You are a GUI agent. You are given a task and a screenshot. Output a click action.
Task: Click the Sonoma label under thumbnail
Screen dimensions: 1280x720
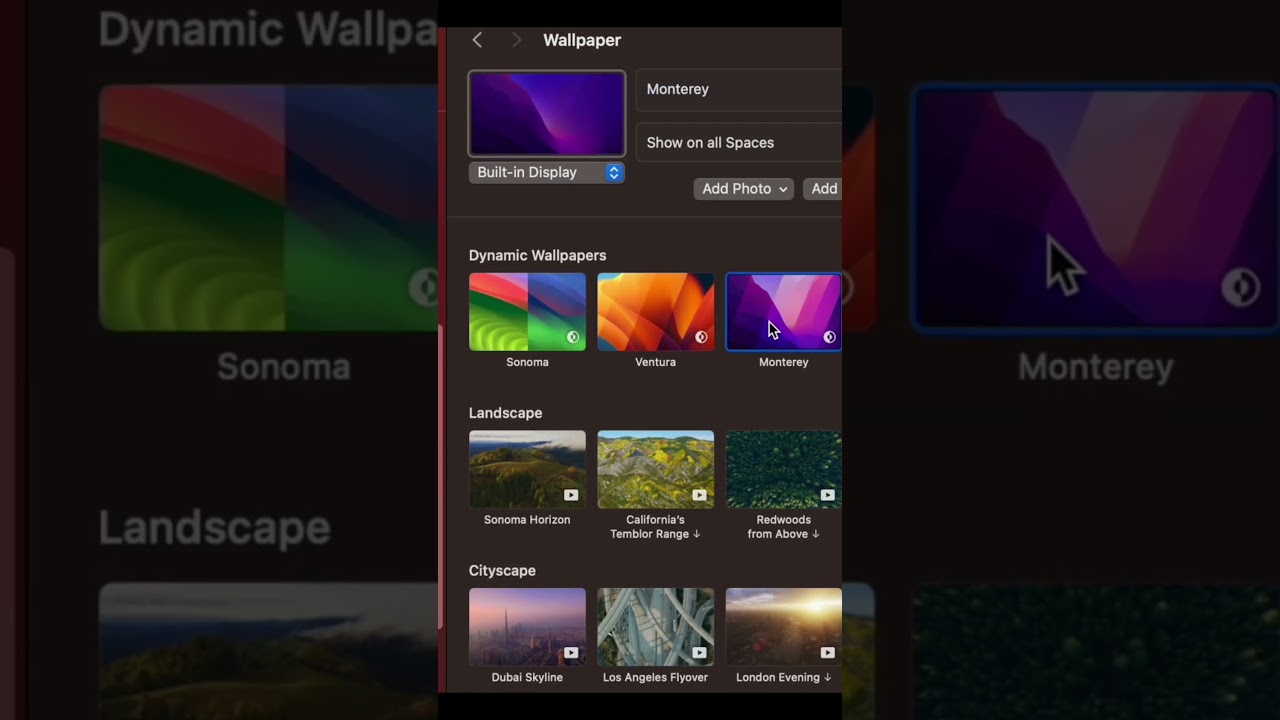click(x=527, y=362)
